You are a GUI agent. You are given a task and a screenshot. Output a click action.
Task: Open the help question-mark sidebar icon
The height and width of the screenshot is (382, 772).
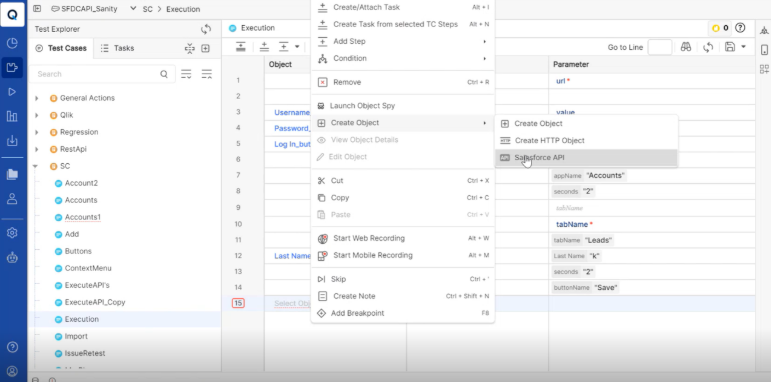click(x=12, y=347)
